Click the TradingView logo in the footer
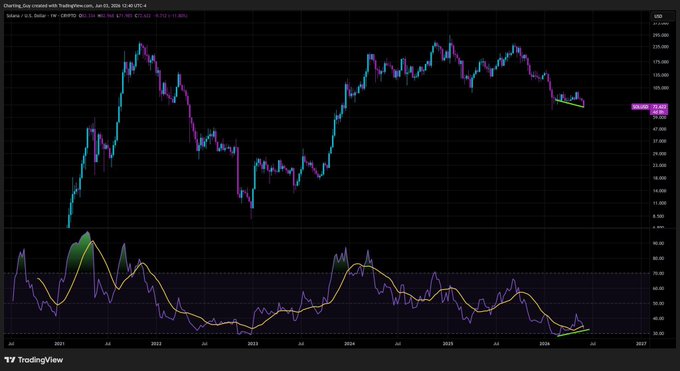 [34, 360]
